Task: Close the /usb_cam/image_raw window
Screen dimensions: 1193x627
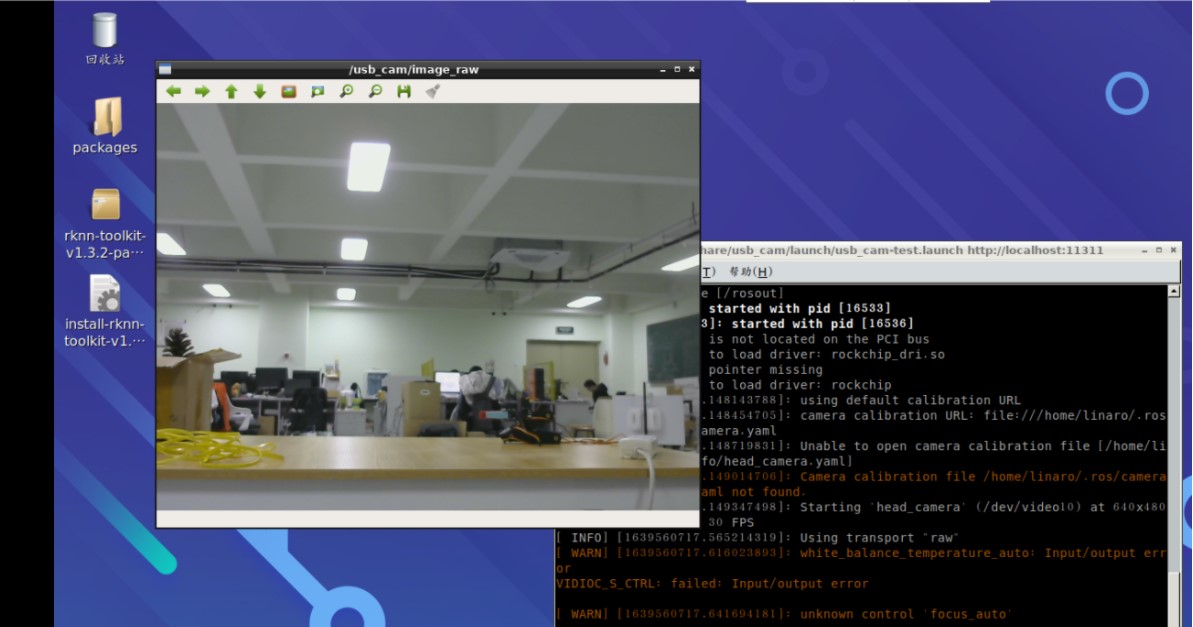Action: click(692, 69)
